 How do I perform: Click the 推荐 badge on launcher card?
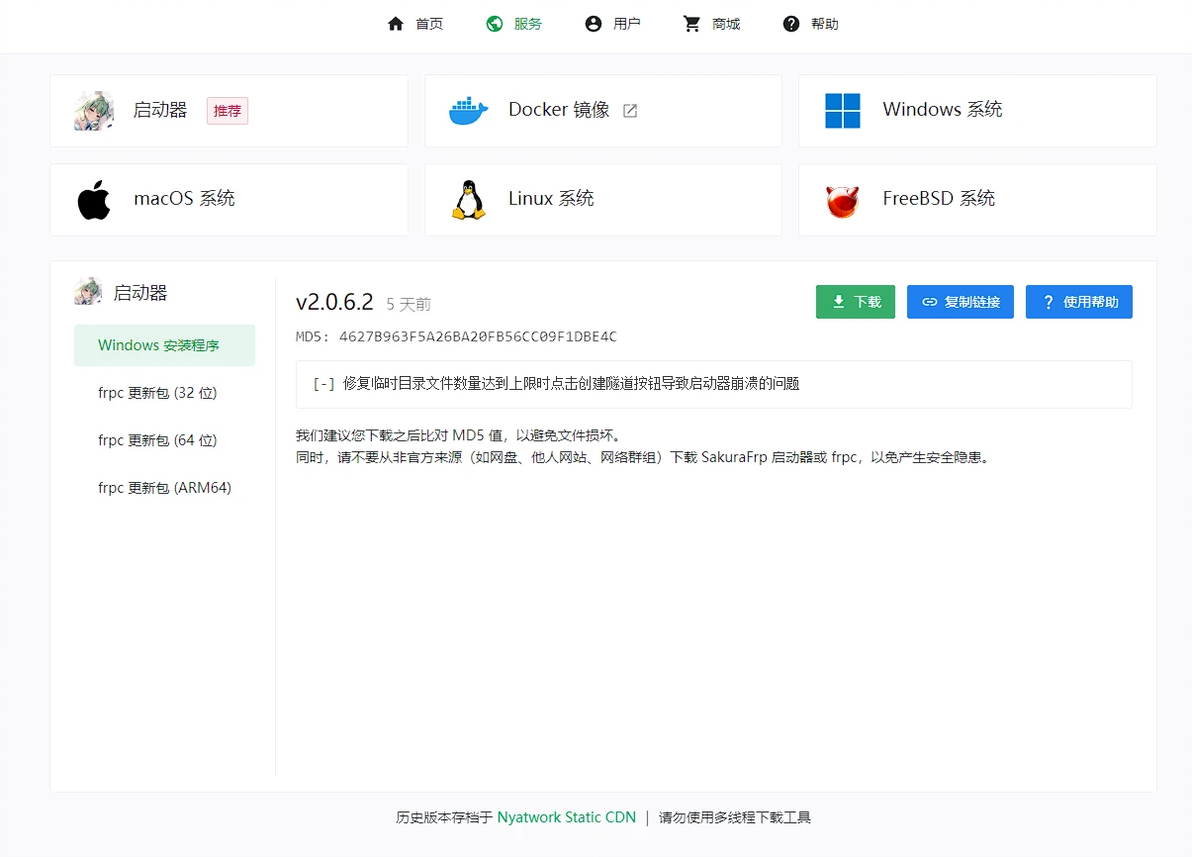point(227,111)
